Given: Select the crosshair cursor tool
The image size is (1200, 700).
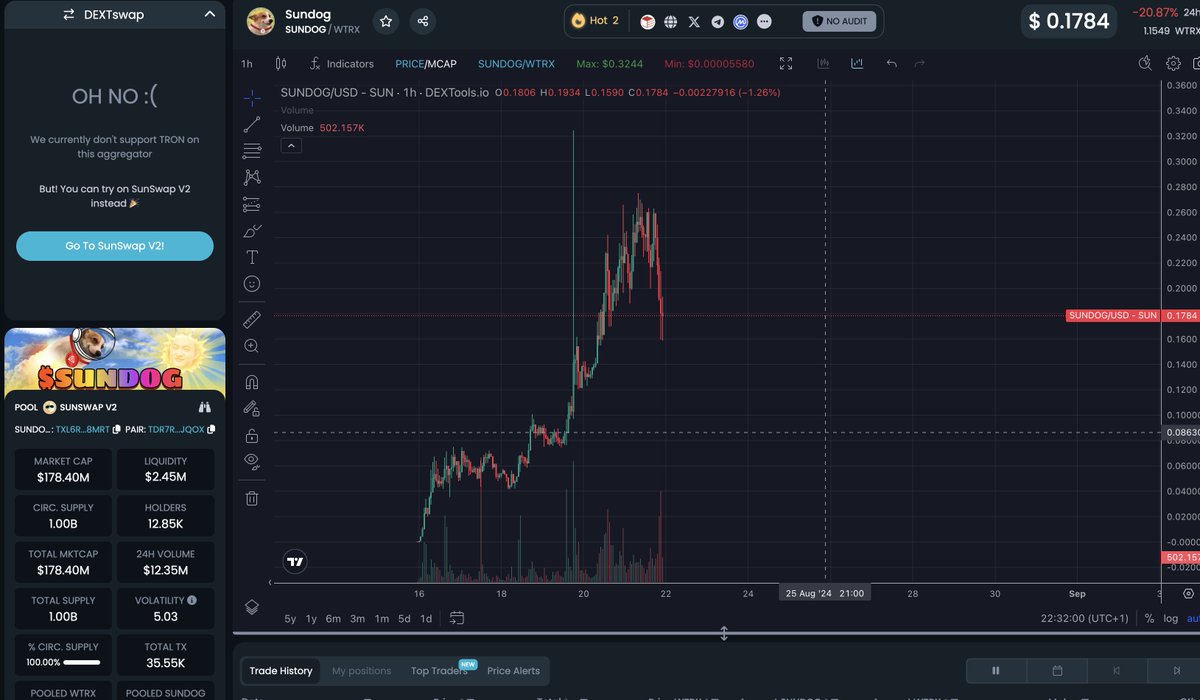Looking at the screenshot, I should (252, 98).
